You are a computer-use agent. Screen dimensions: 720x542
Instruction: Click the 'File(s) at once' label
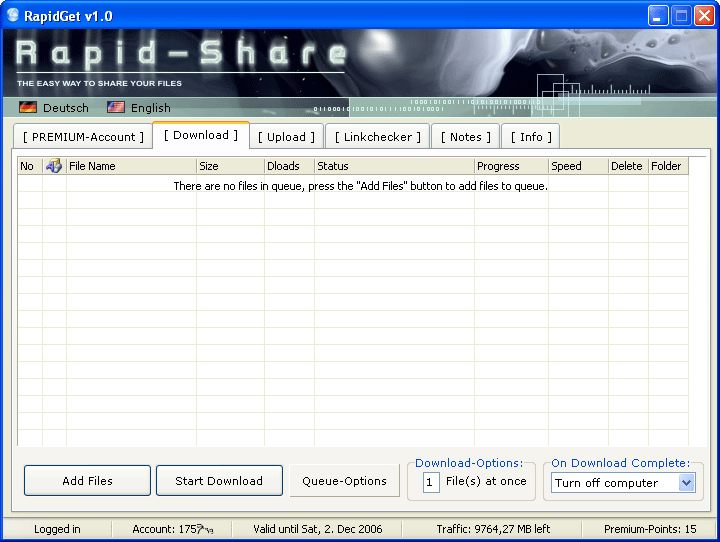(x=486, y=481)
